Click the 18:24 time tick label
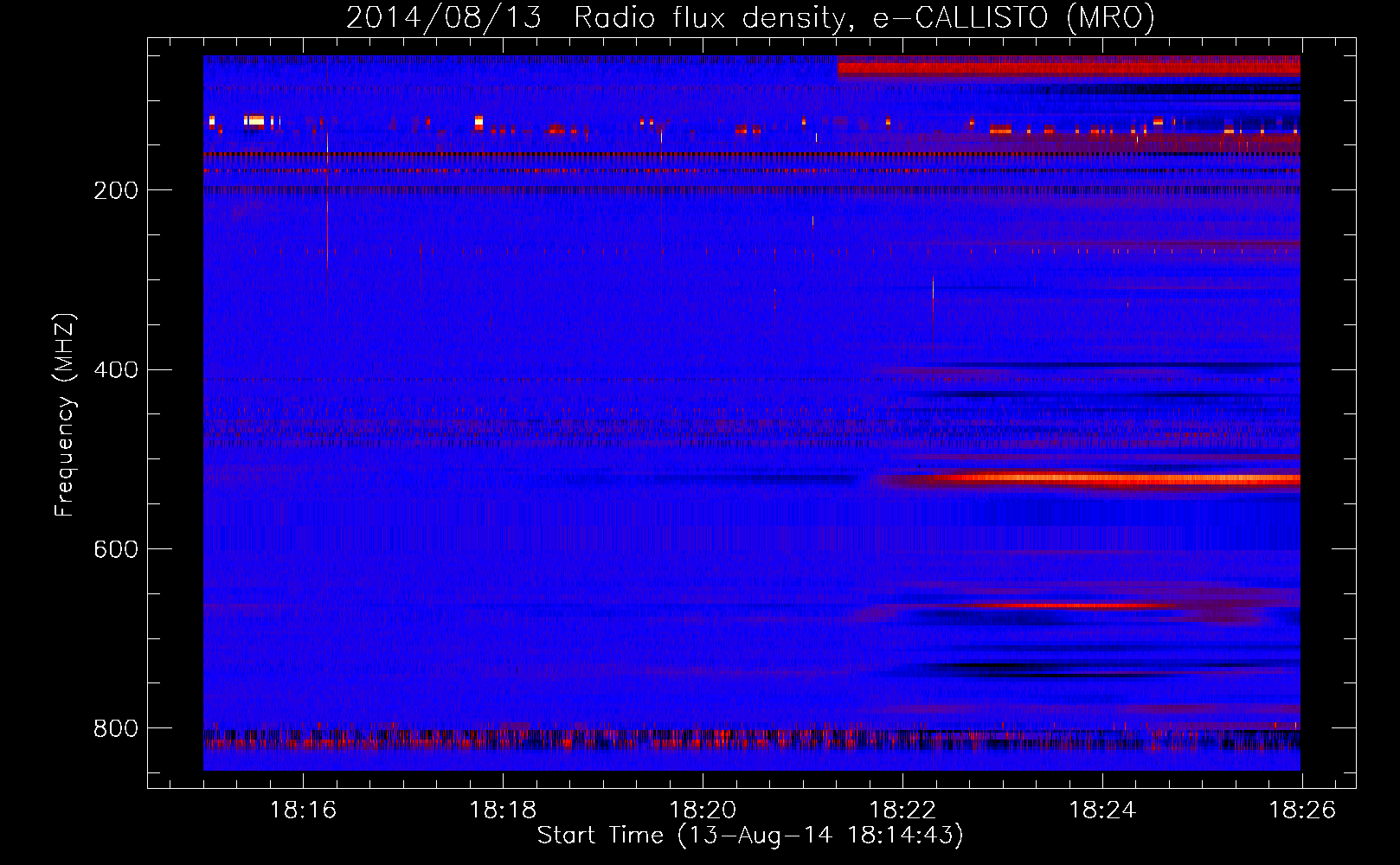Screen dimensions: 1400x865 [1102, 810]
